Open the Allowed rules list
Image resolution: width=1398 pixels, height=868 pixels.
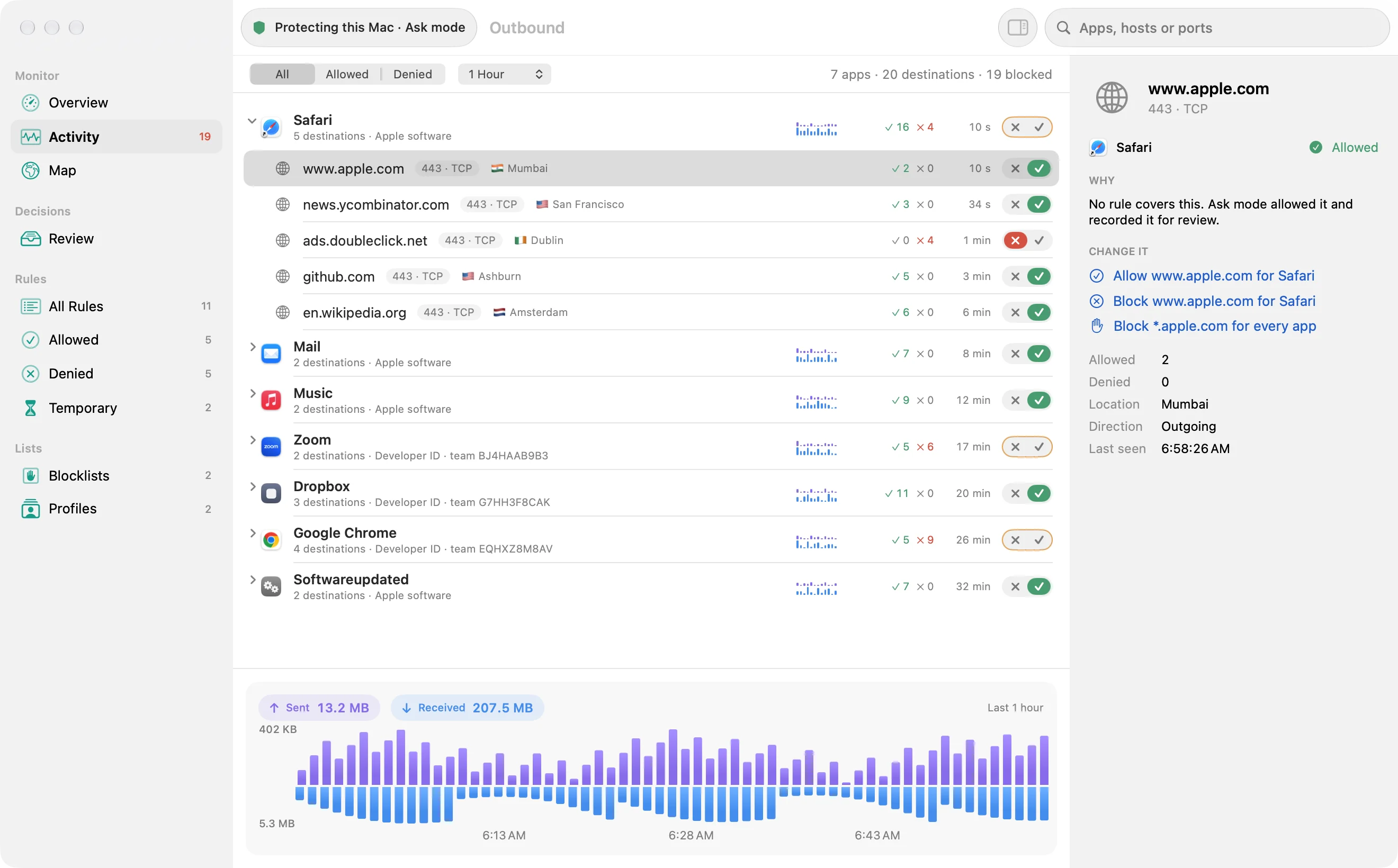click(116, 340)
